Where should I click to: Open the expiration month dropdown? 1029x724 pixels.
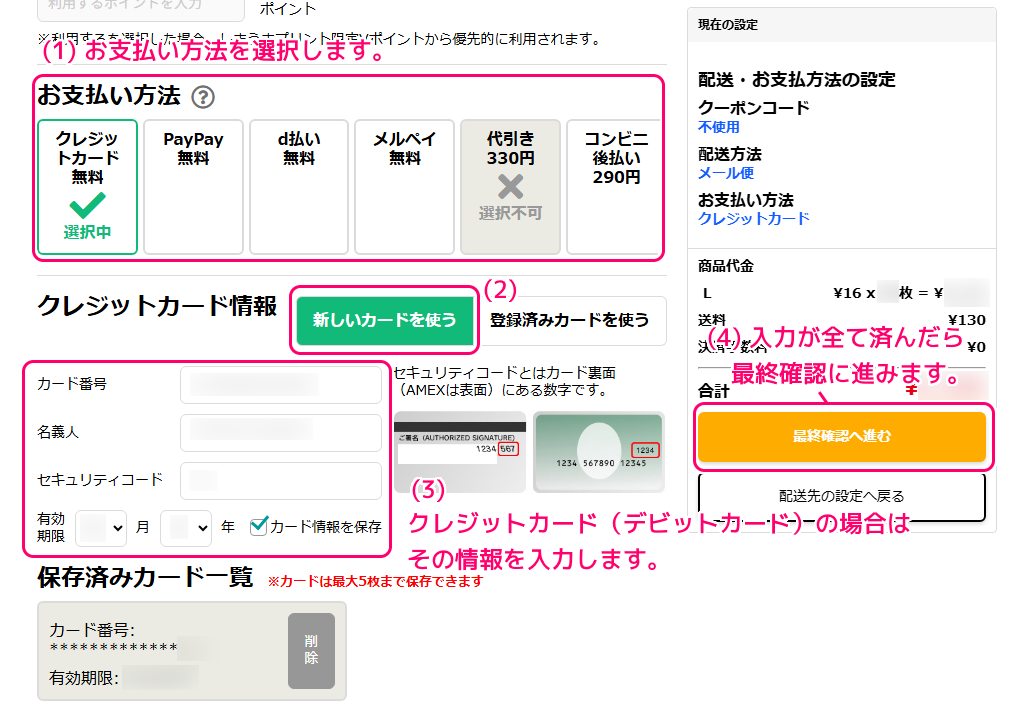pyautogui.click(x=101, y=527)
